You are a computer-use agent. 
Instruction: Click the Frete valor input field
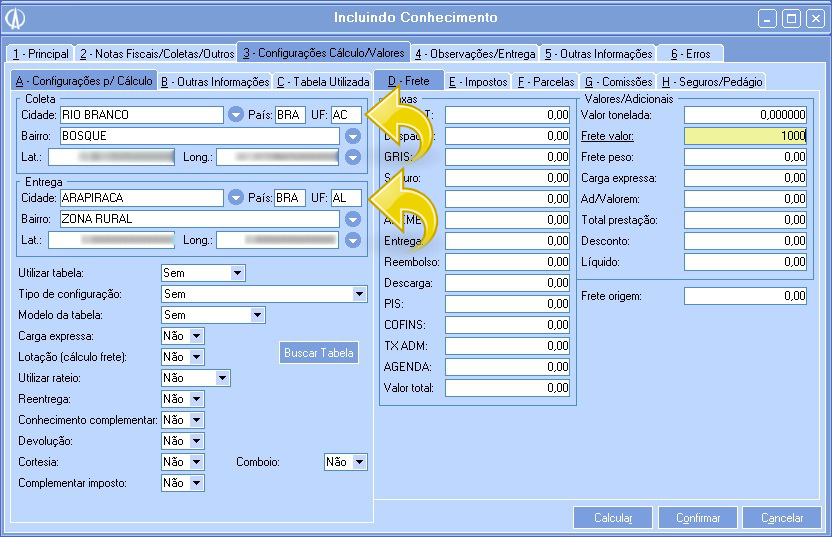click(x=746, y=136)
